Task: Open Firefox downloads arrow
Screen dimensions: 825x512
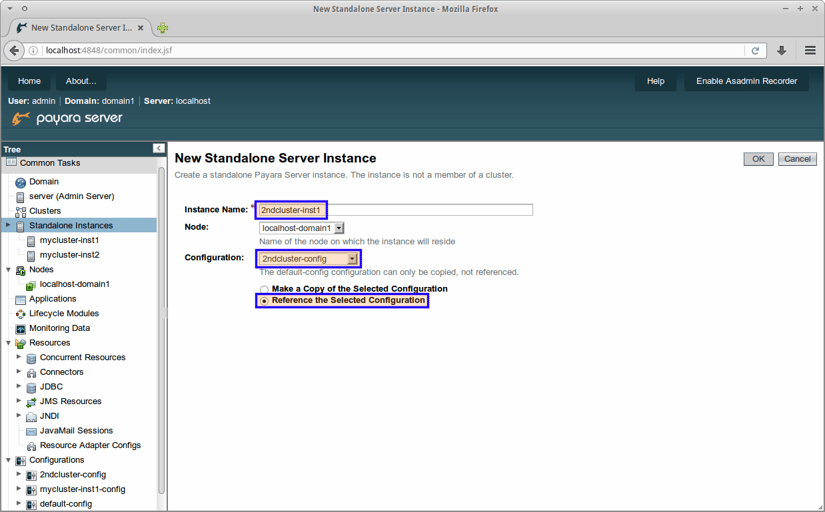Action: coord(782,51)
